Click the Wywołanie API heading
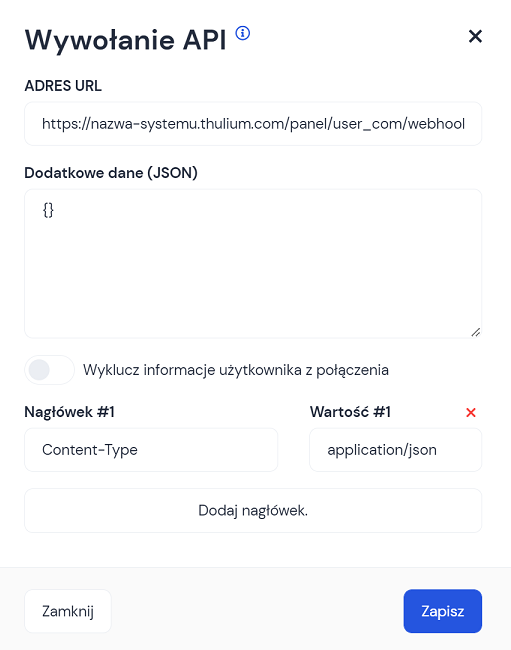 click(126, 40)
